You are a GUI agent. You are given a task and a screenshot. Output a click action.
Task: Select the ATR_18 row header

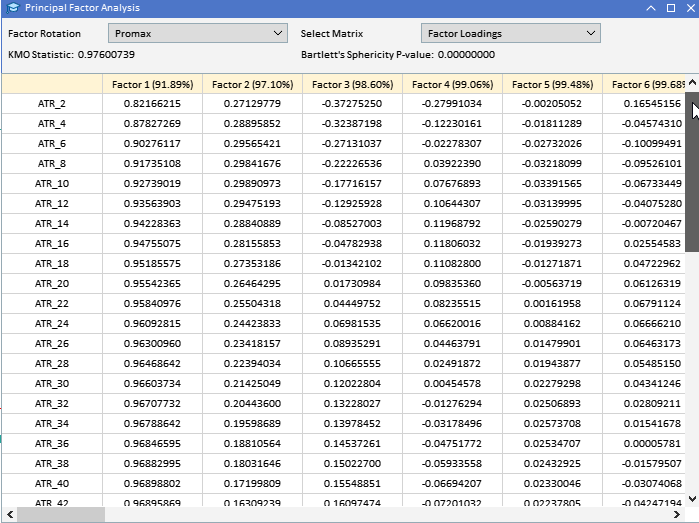[52, 264]
